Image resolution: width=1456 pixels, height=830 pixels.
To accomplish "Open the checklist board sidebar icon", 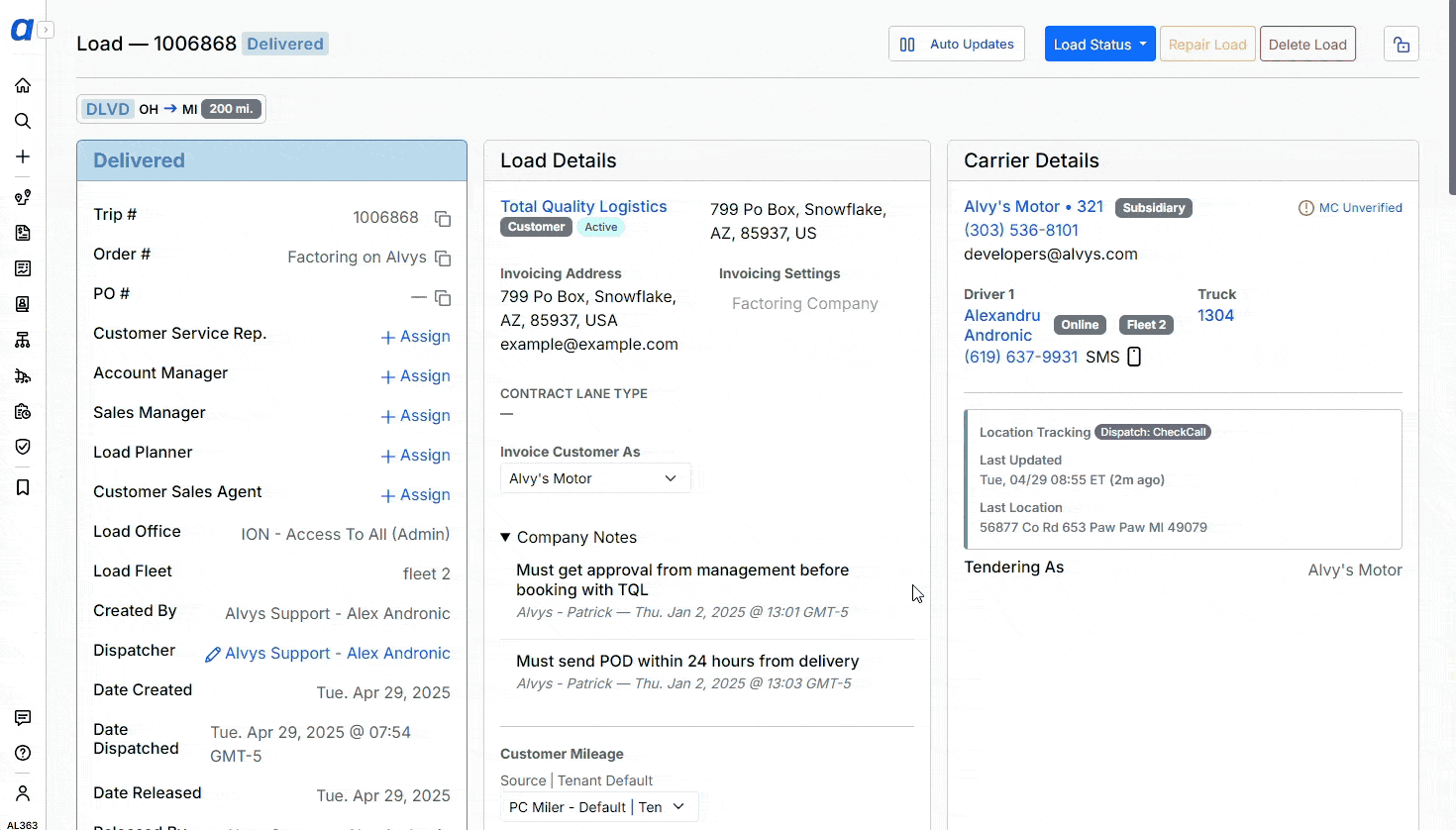I will [23, 268].
